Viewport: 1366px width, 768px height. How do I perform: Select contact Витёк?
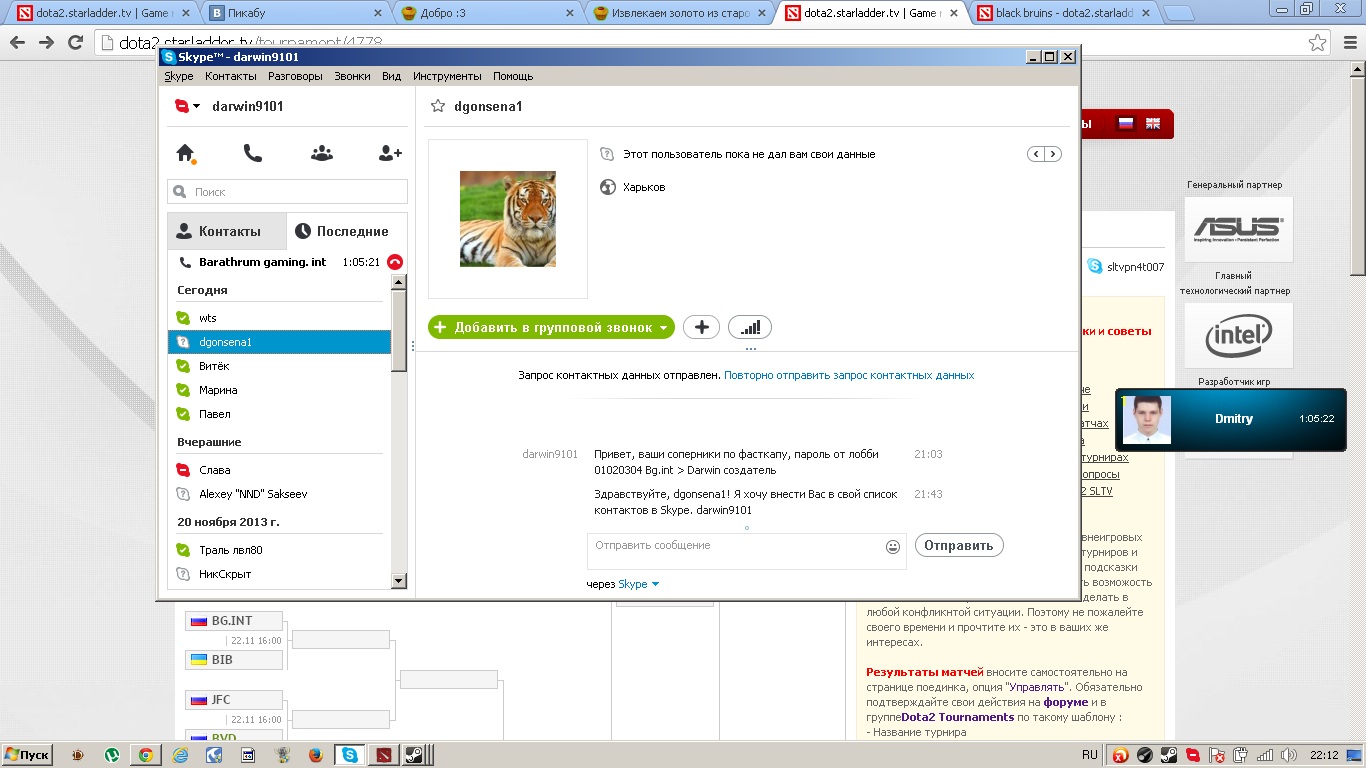point(279,366)
